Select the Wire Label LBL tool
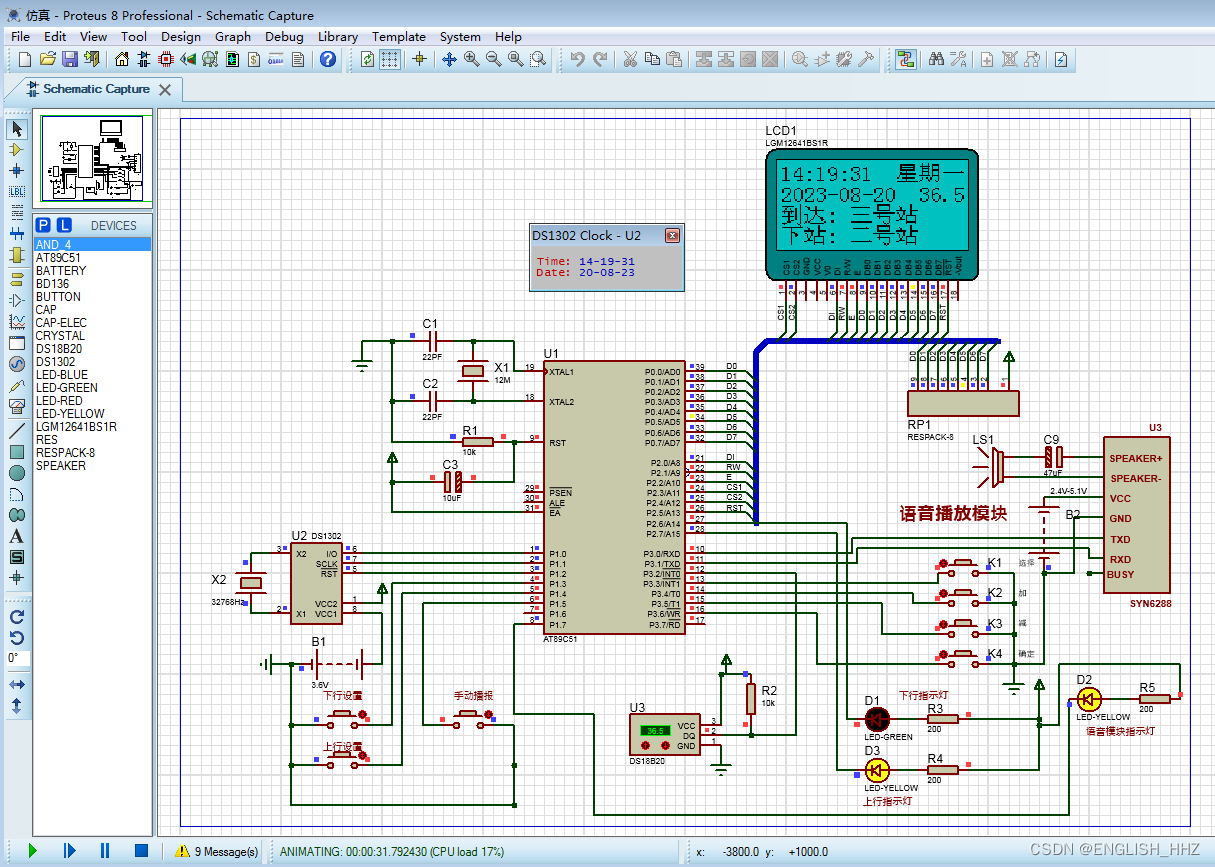This screenshot has width=1215, height=867. pos(16,191)
